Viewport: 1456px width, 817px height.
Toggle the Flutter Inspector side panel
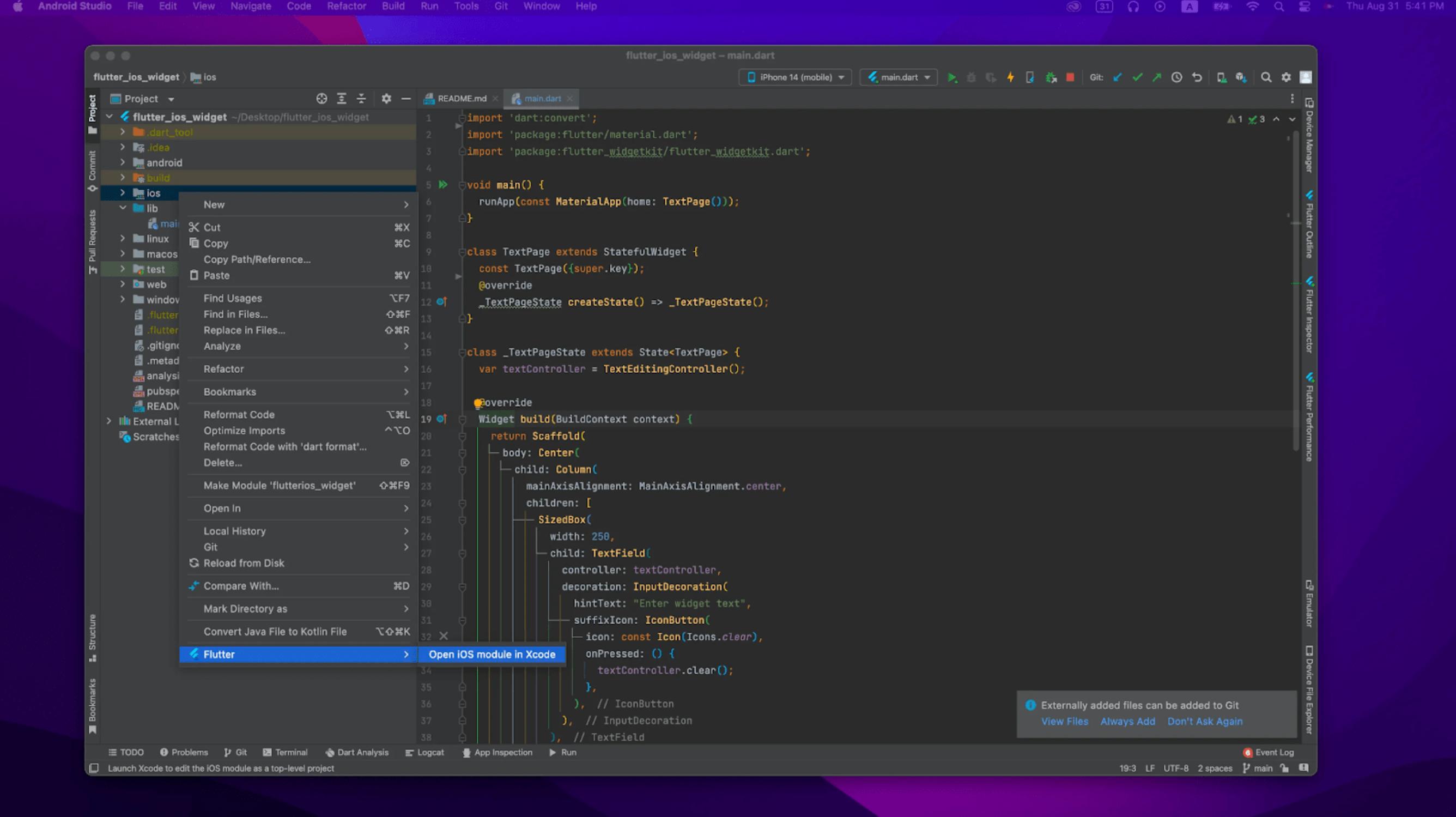1309,316
